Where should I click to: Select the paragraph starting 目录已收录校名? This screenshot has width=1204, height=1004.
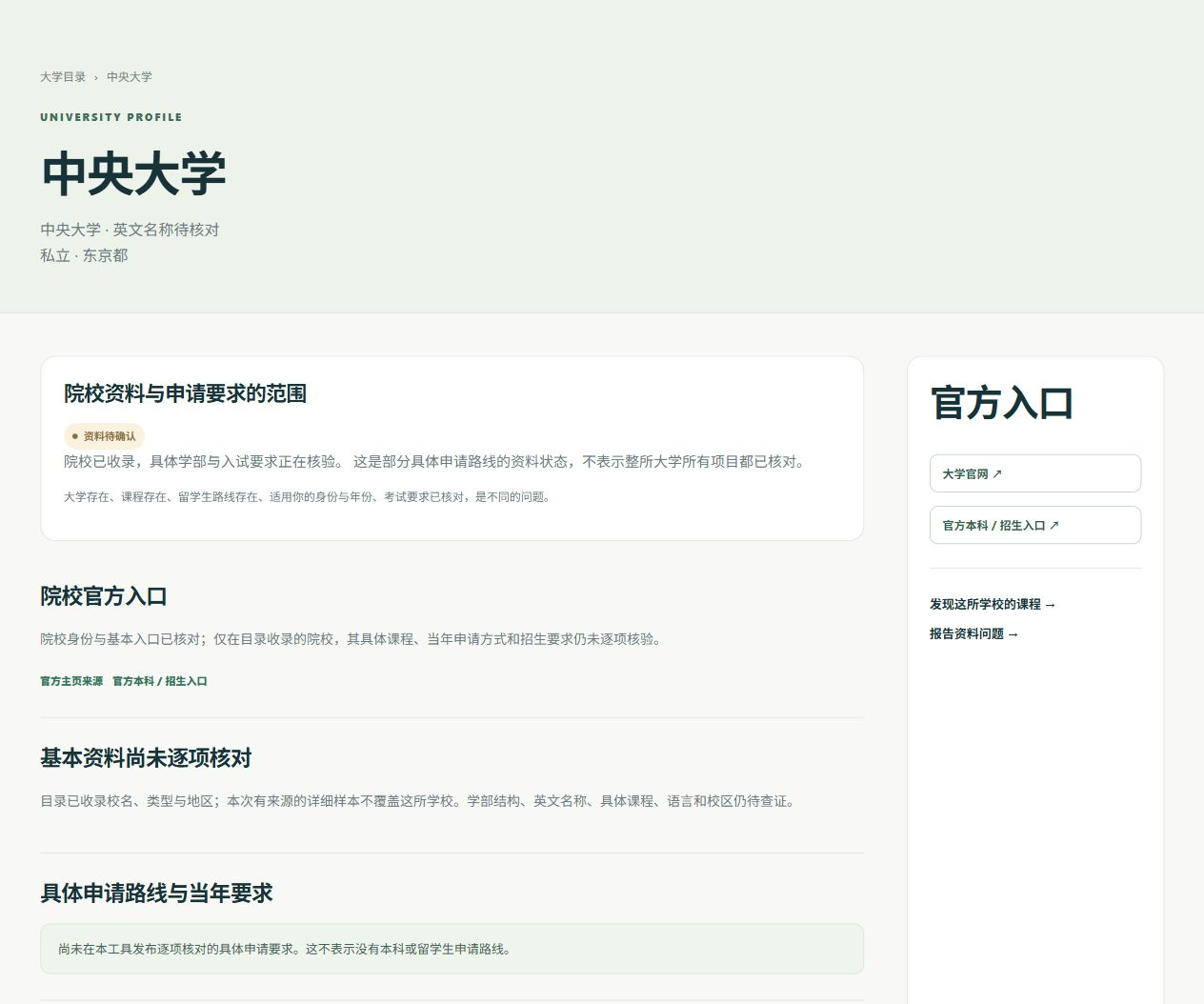420,801
